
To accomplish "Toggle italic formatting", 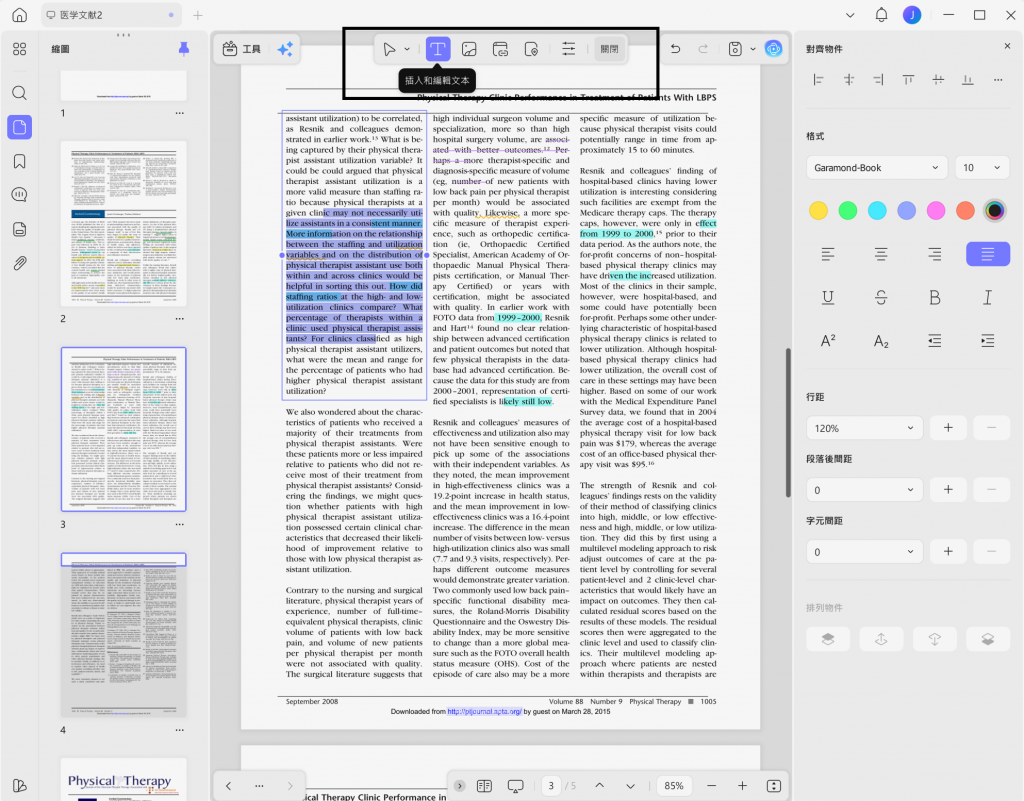I will tap(987, 298).
